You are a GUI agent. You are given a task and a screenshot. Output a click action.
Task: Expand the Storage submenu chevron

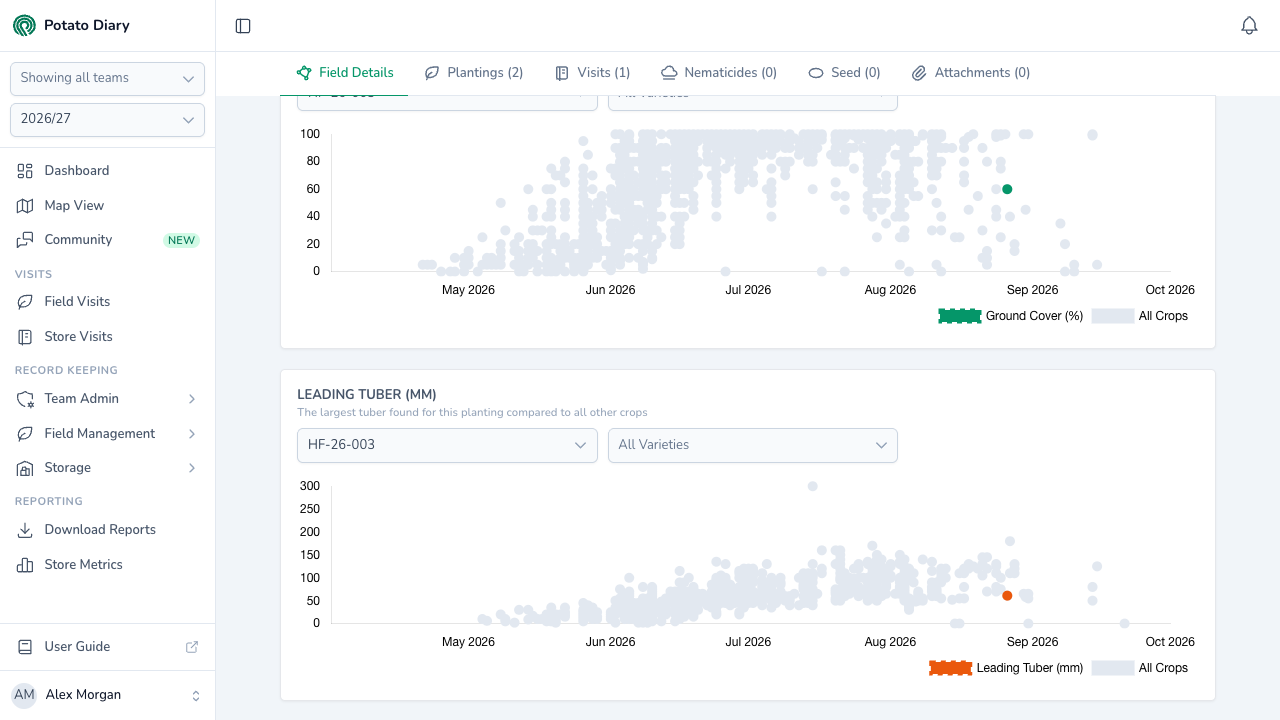point(192,468)
